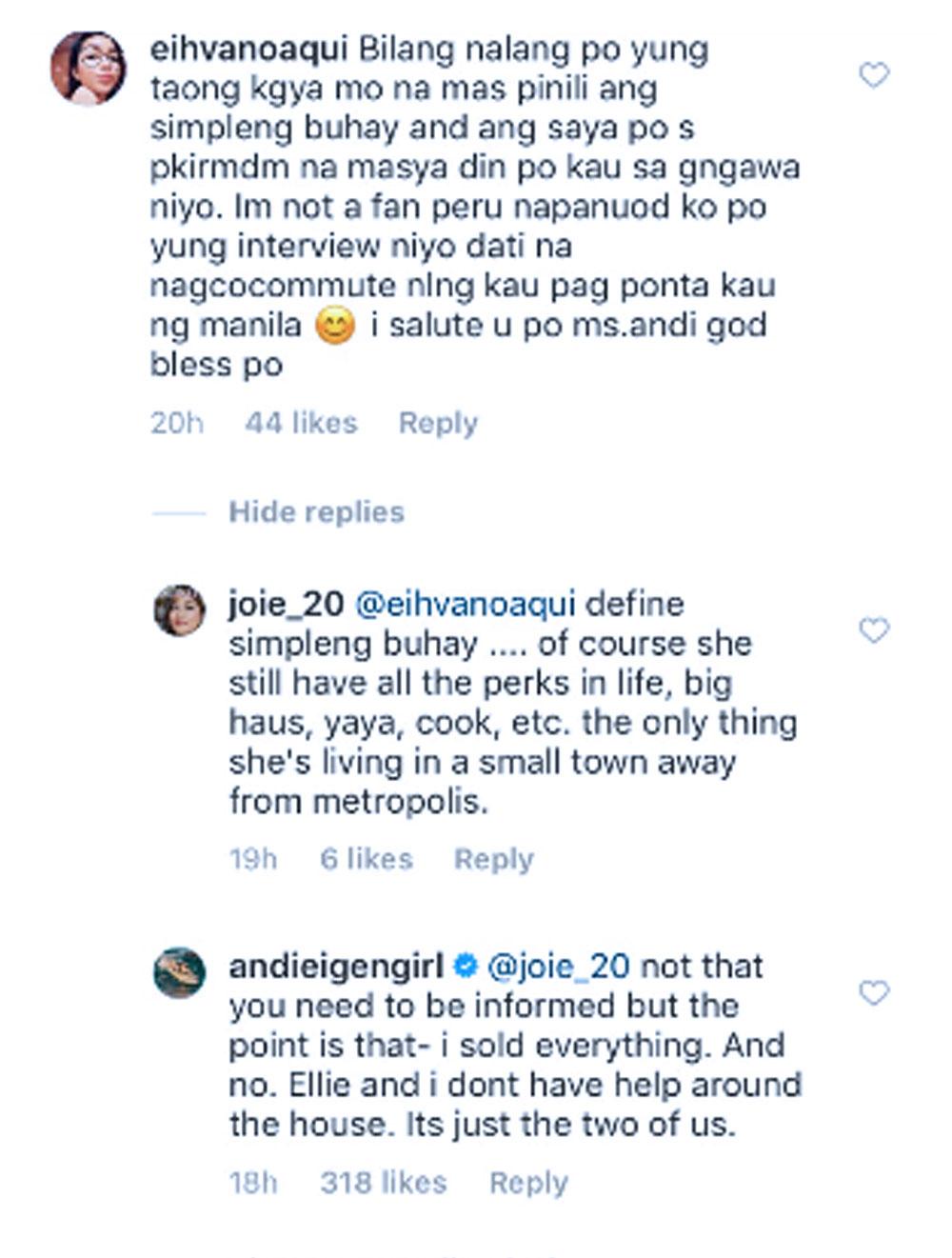Viewport: 952px width, 1258px height.
Task: Open joie_20's profile avatar
Action: click(x=180, y=609)
